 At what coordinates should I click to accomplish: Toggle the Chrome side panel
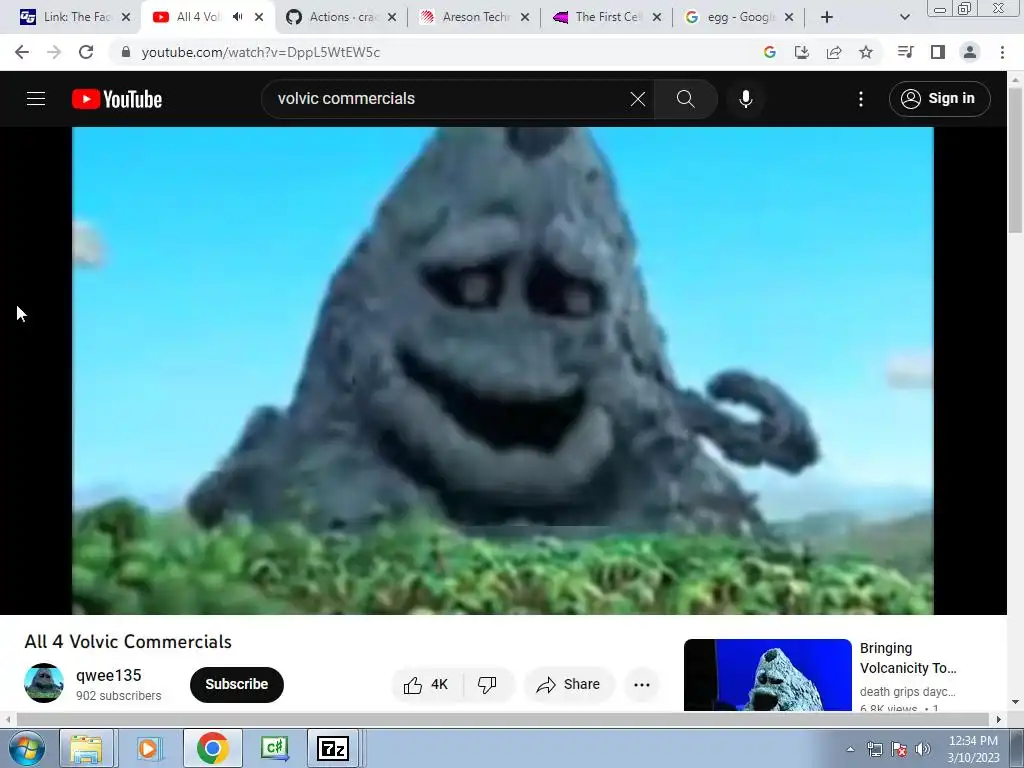tap(938, 52)
